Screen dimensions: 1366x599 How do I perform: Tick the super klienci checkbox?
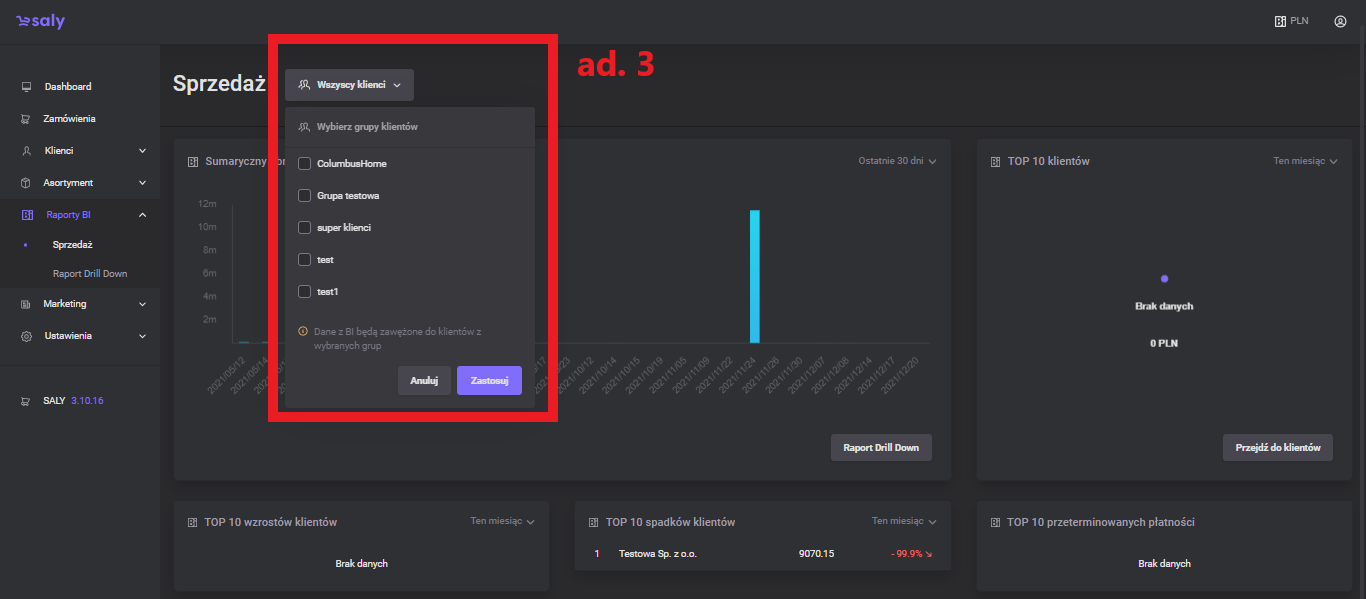click(305, 228)
